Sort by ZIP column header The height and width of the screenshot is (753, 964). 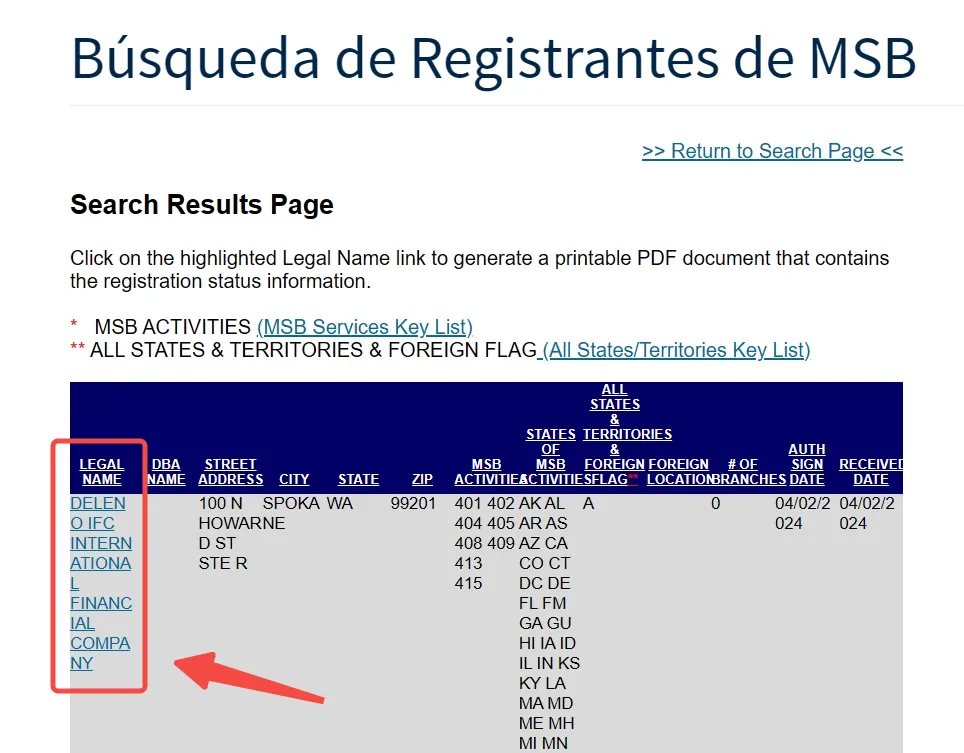click(x=422, y=479)
